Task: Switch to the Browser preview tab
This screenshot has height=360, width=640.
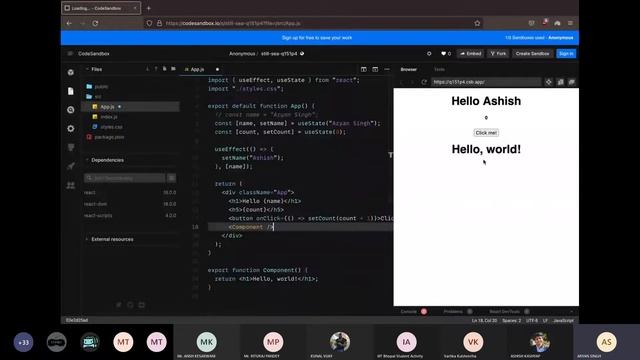Action: pos(409,69)
